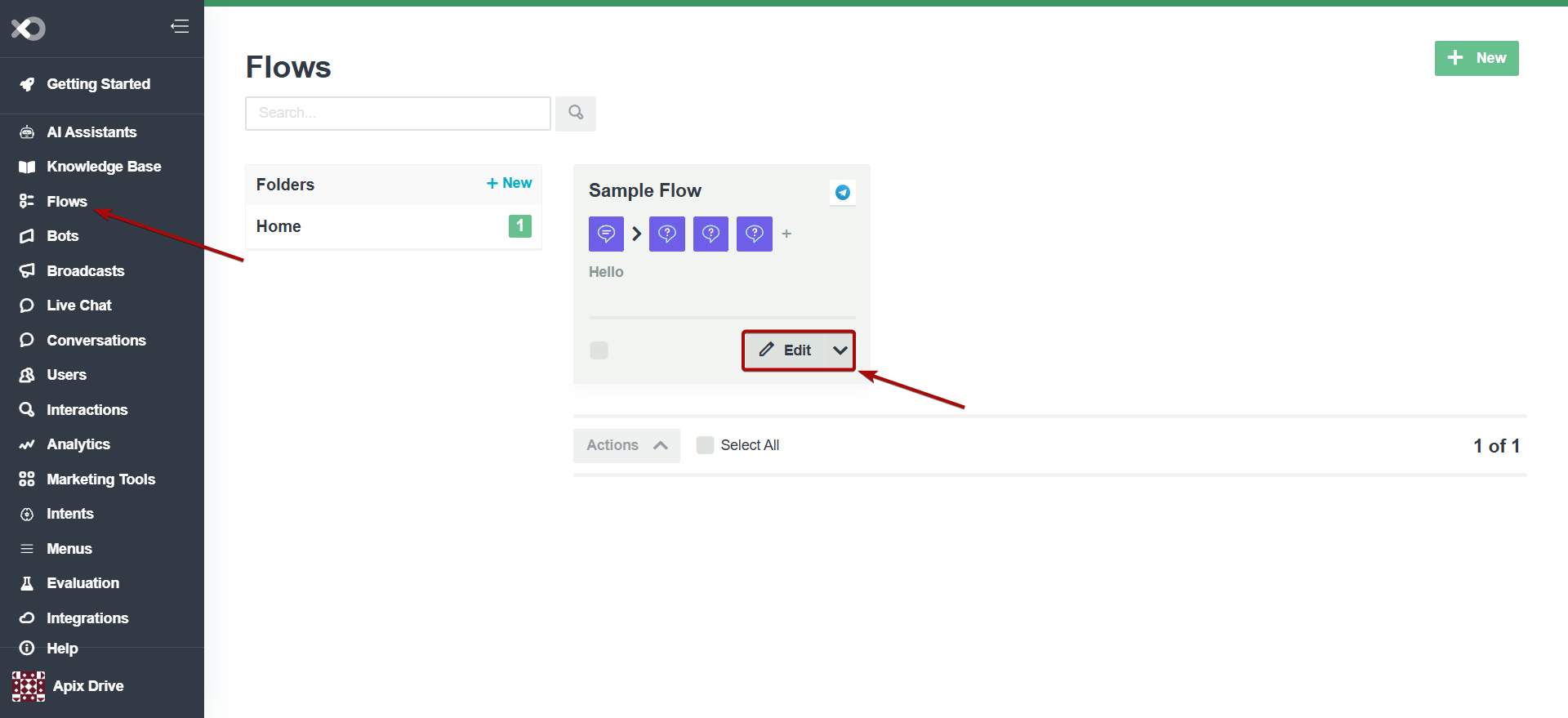Click the green New flow button
The image size is (1568, 718).
click(x=1477, y=58)
